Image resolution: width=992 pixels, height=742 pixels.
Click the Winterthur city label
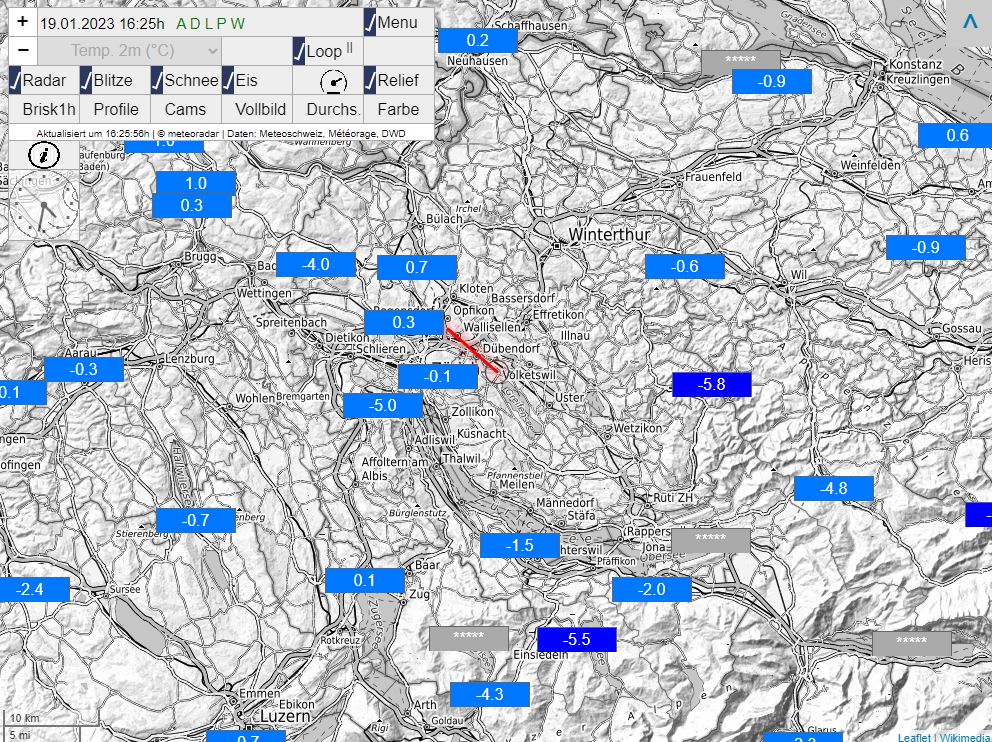[609, 235]
